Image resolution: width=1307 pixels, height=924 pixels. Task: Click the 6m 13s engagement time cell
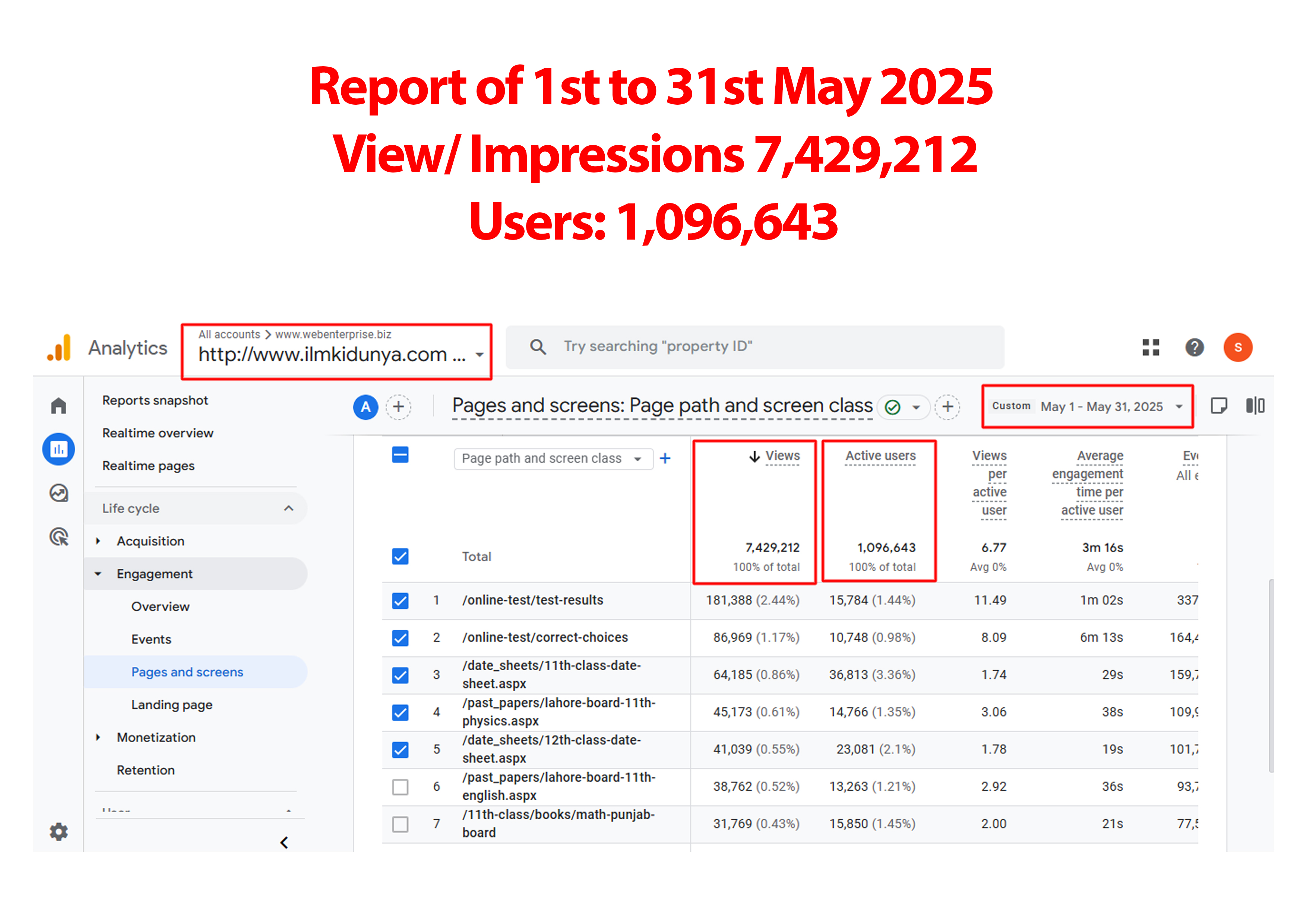coord(1101,637)
